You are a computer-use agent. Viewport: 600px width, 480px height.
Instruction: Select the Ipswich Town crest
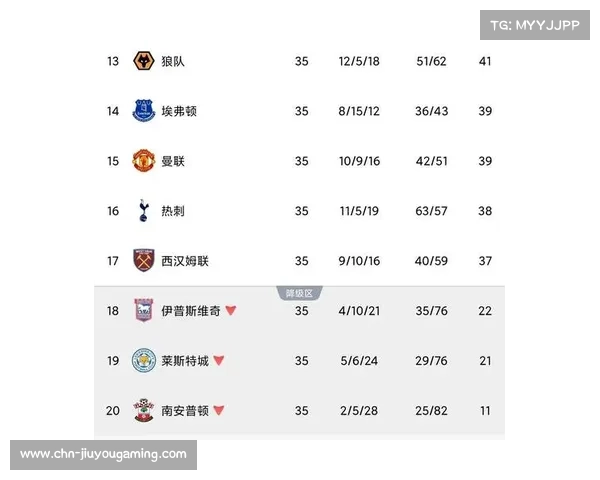tap(143, 310)
